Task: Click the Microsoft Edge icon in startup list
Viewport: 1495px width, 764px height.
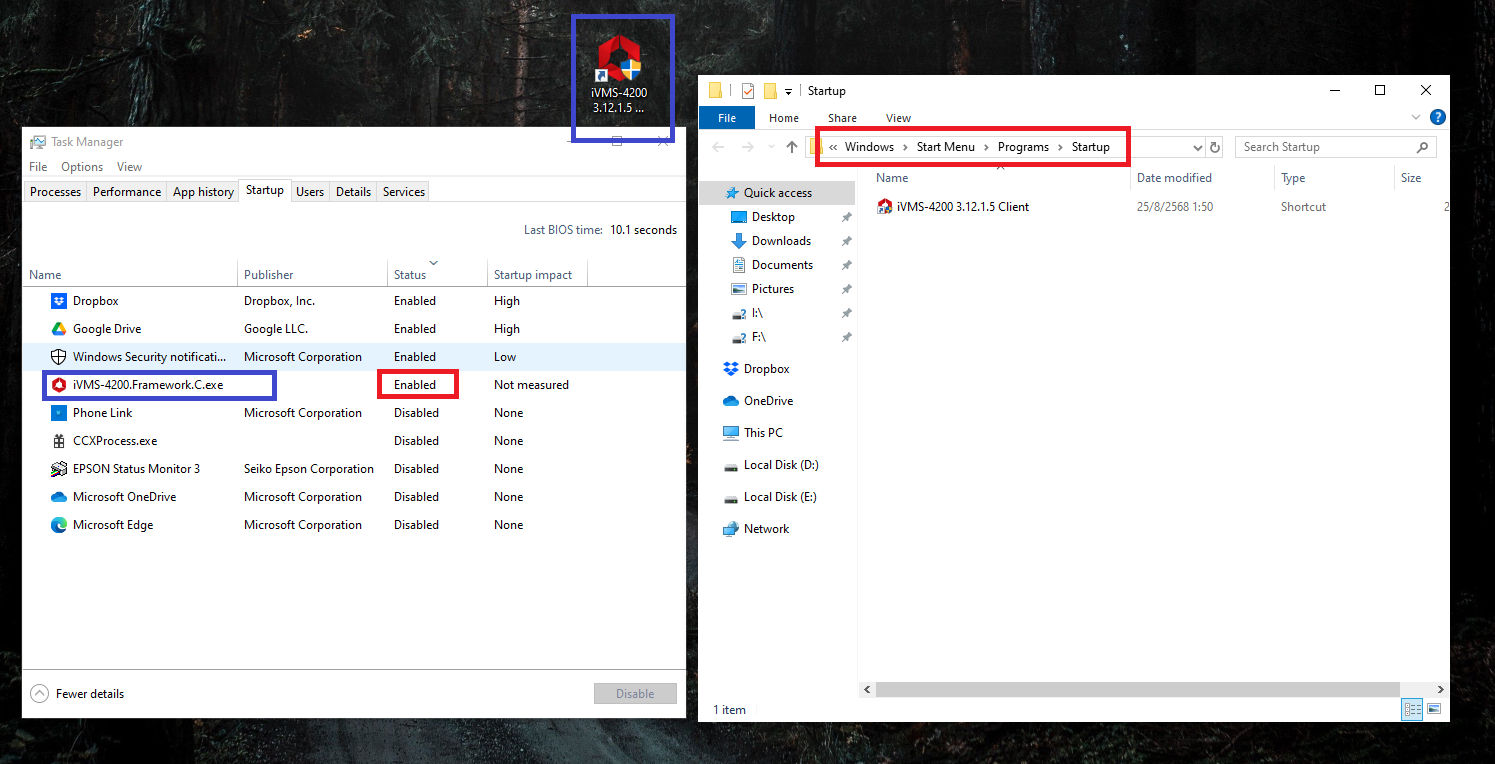Action: coord(58,525)
